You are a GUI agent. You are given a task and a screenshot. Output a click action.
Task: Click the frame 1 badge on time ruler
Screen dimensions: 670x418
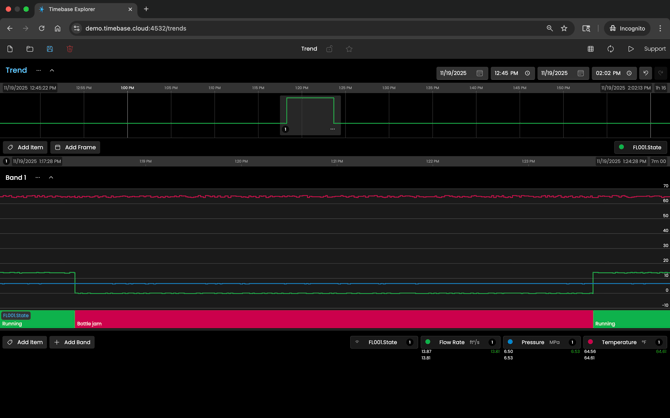[x=6, y=161]
